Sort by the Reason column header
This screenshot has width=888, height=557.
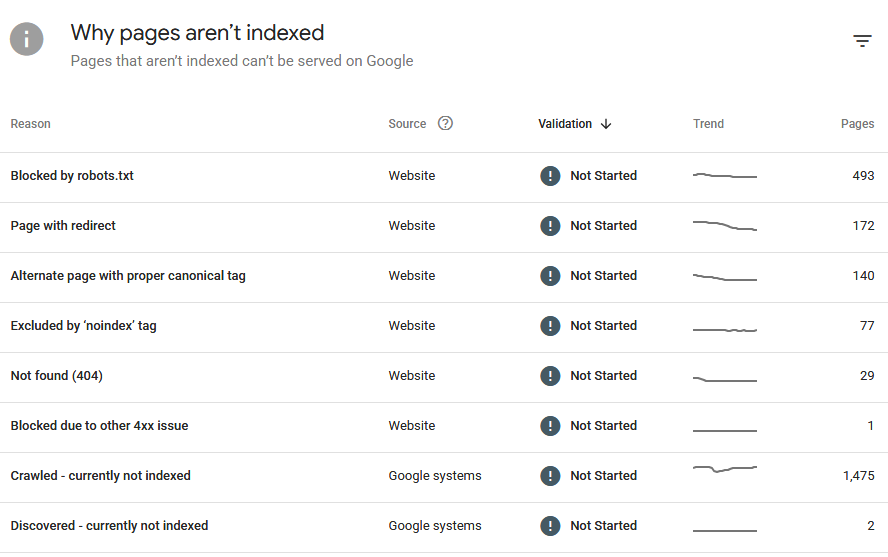click(31, 124)
